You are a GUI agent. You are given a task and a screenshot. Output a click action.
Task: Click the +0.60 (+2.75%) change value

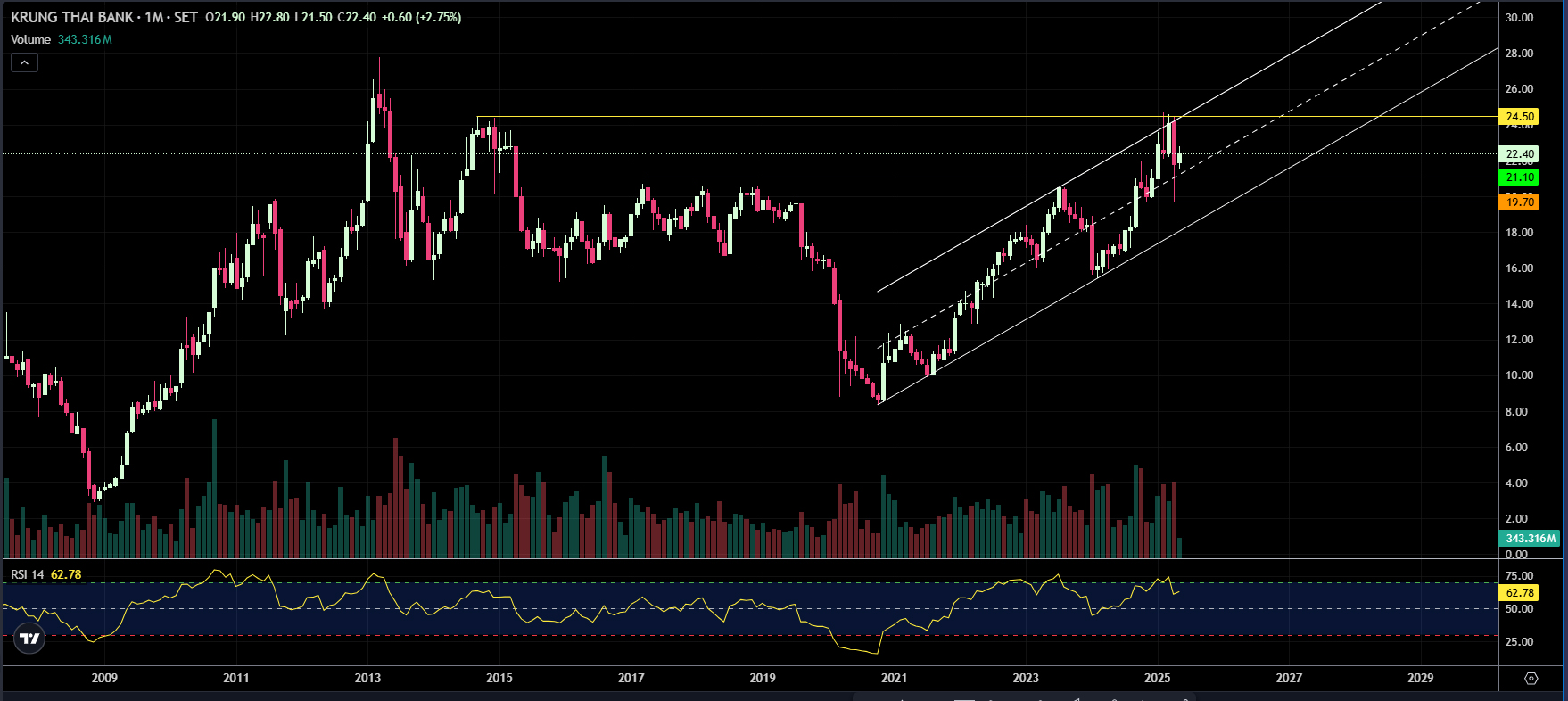click(x=421, y=17)
